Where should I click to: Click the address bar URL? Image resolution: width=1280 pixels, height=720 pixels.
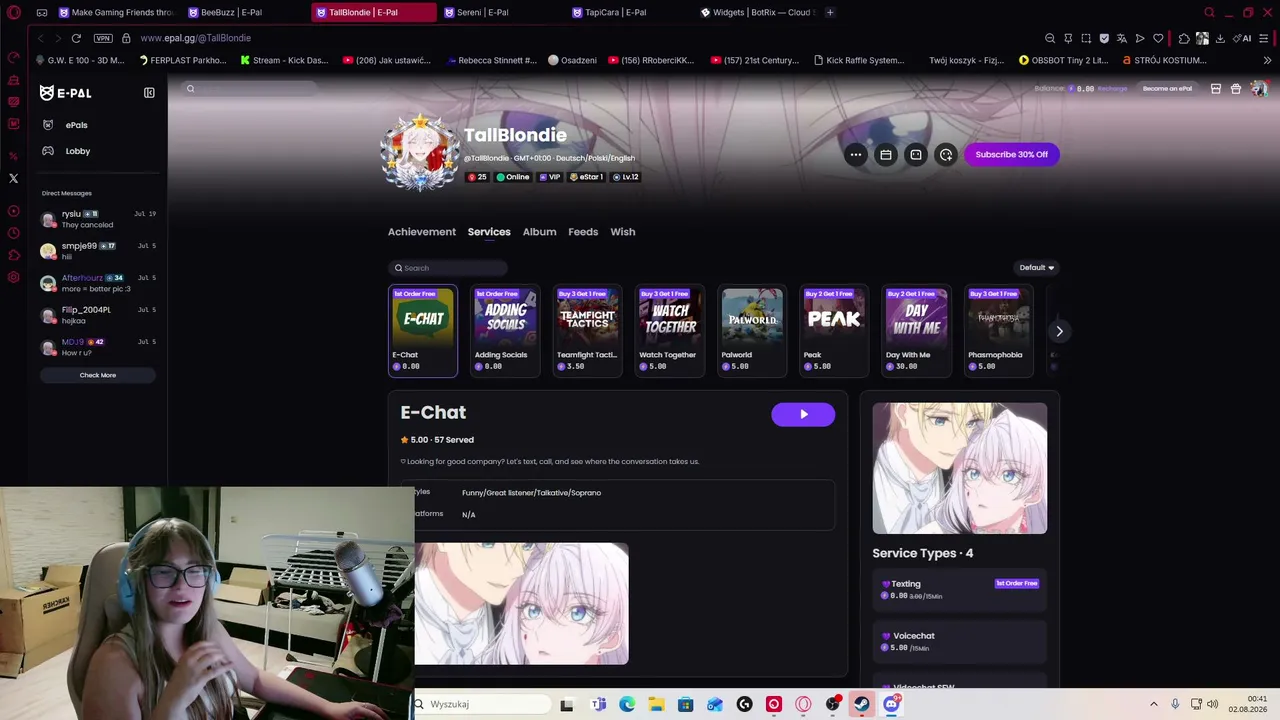tap(196, 38)
